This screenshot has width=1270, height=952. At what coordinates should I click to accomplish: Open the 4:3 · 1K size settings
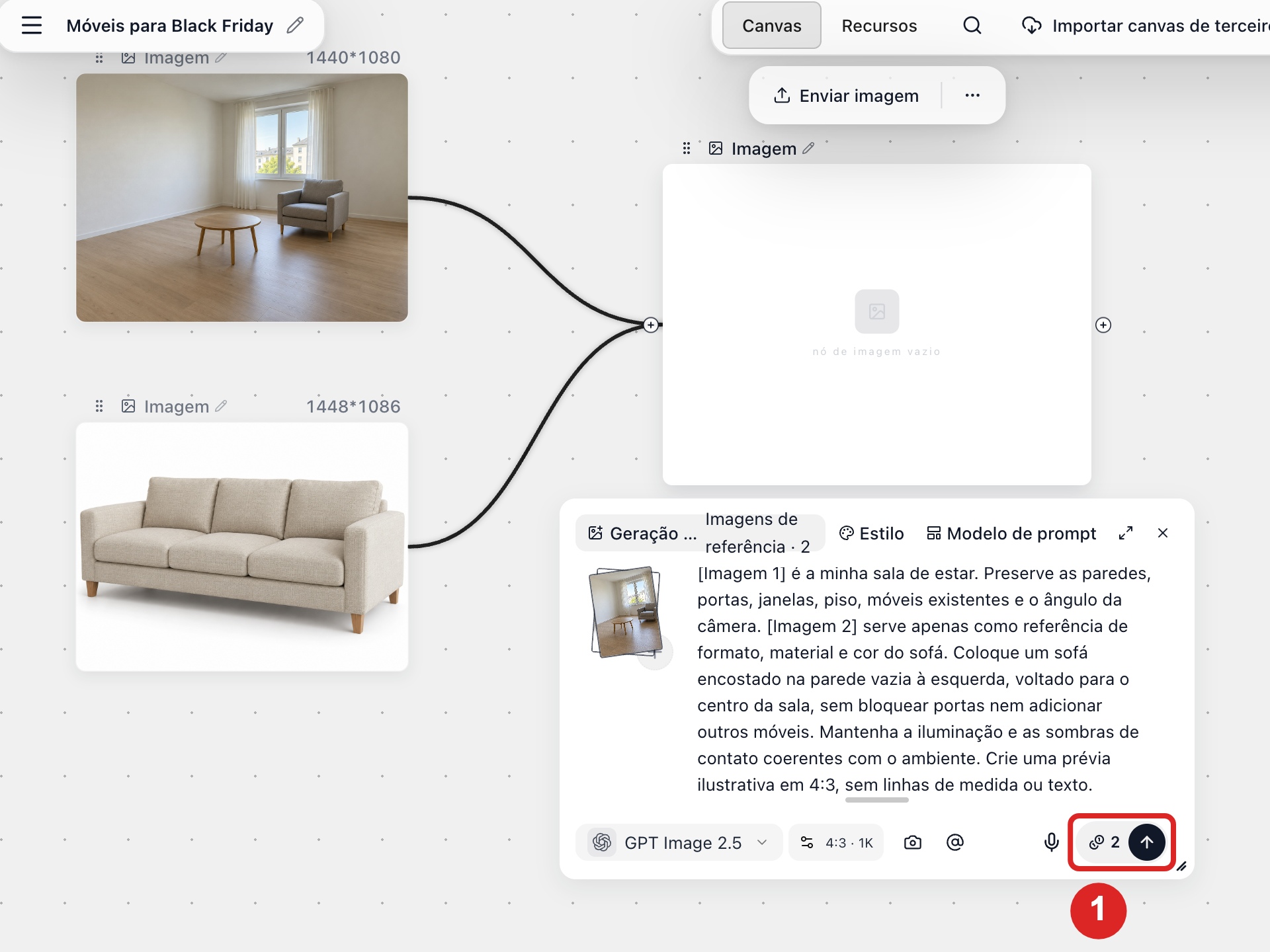click(837, 842)
